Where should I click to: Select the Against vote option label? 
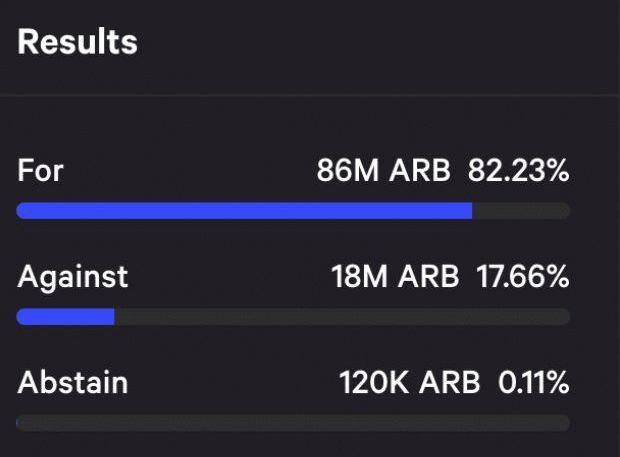(x=73, y=277)
